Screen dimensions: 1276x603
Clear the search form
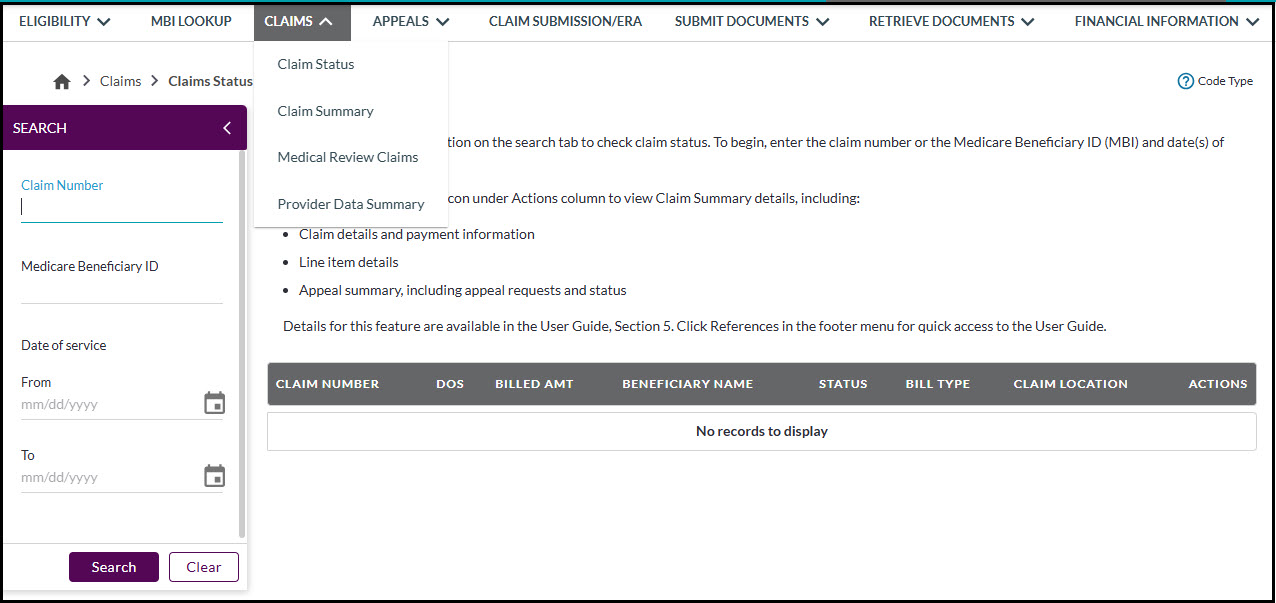click(203, 566)
